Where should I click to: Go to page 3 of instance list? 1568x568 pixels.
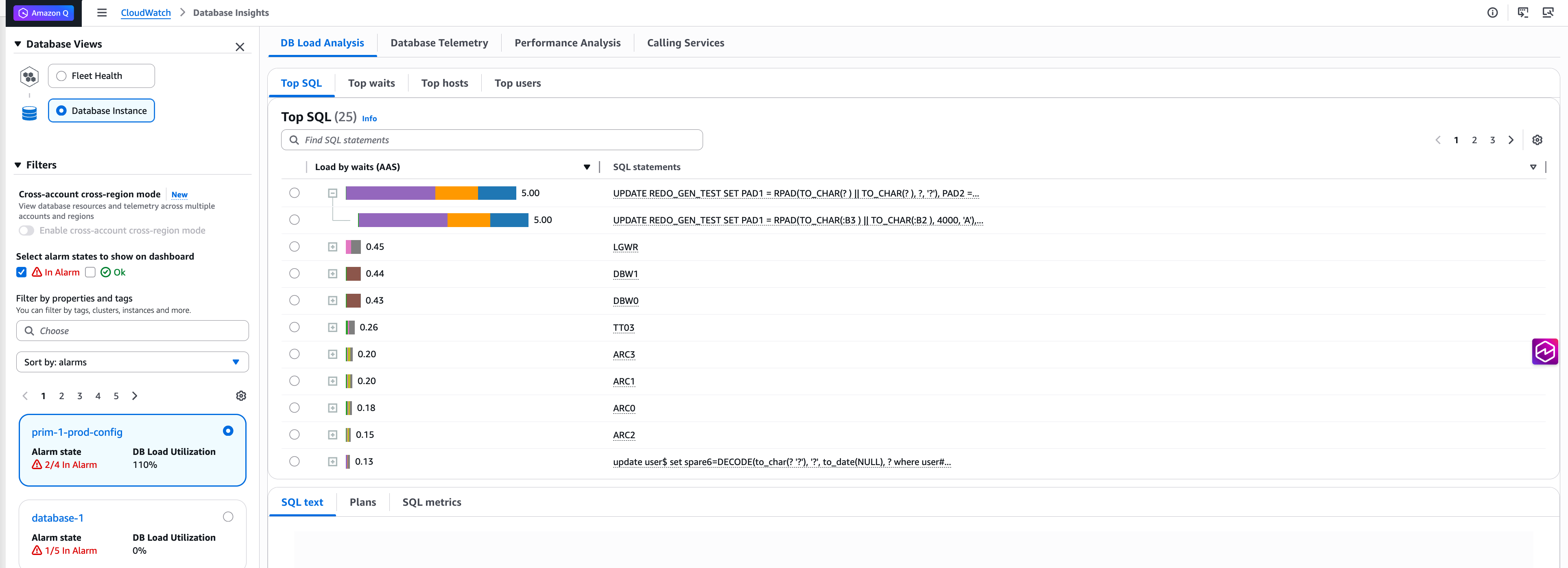[80, 396]
